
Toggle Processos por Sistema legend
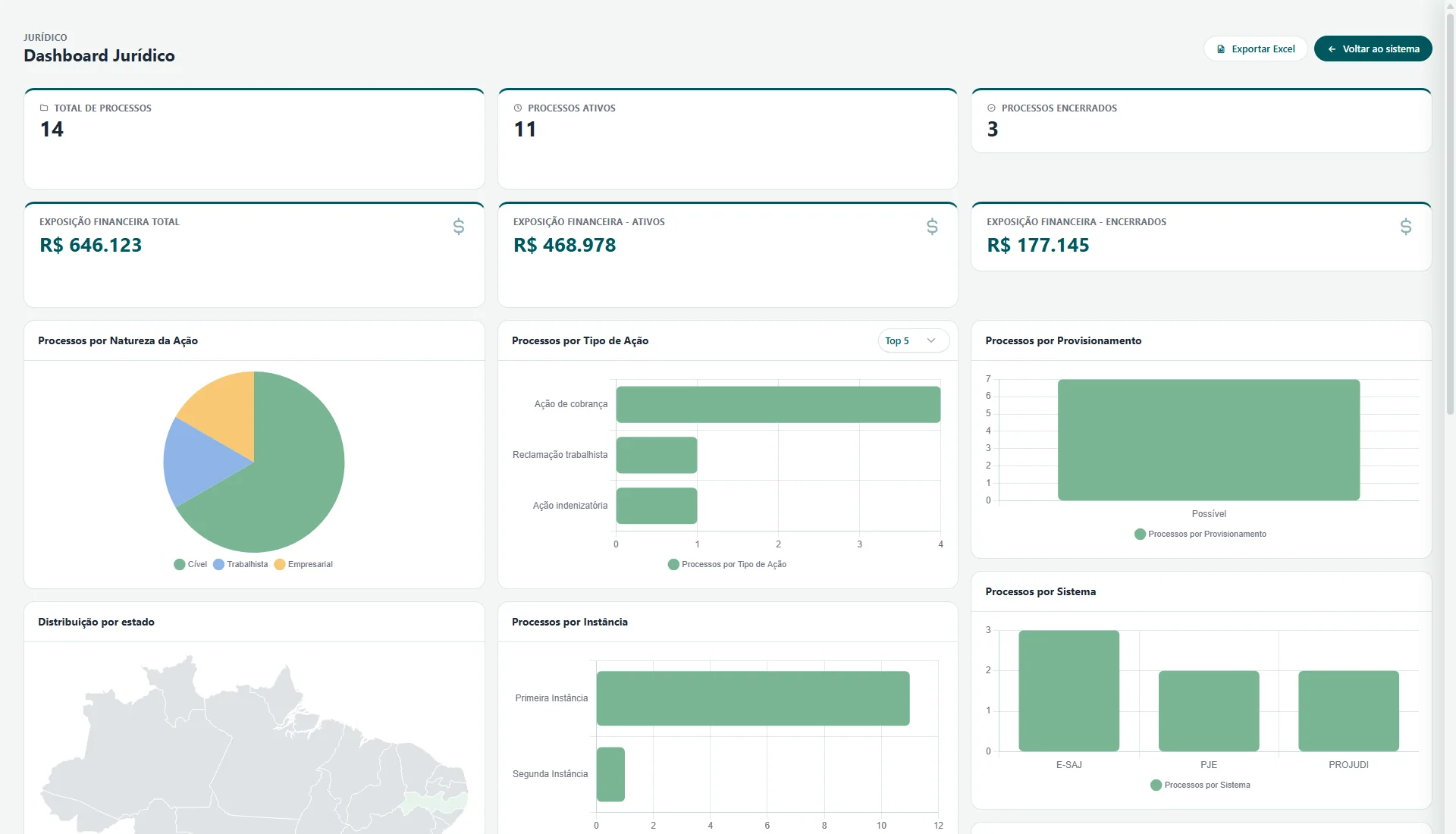pos(1200,785)
